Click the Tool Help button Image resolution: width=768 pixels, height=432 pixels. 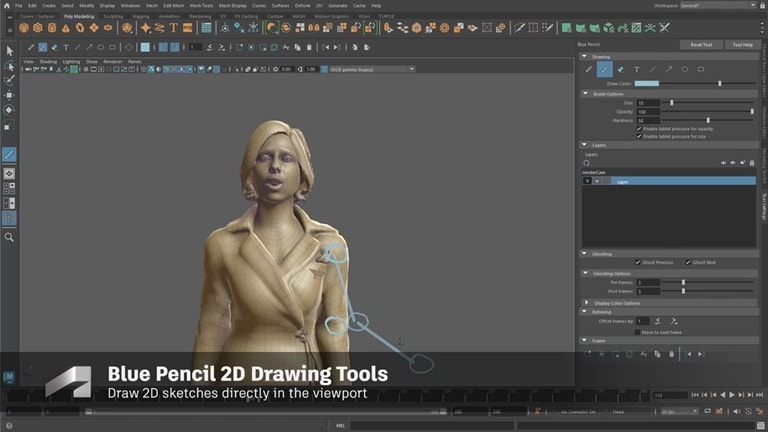743,45
